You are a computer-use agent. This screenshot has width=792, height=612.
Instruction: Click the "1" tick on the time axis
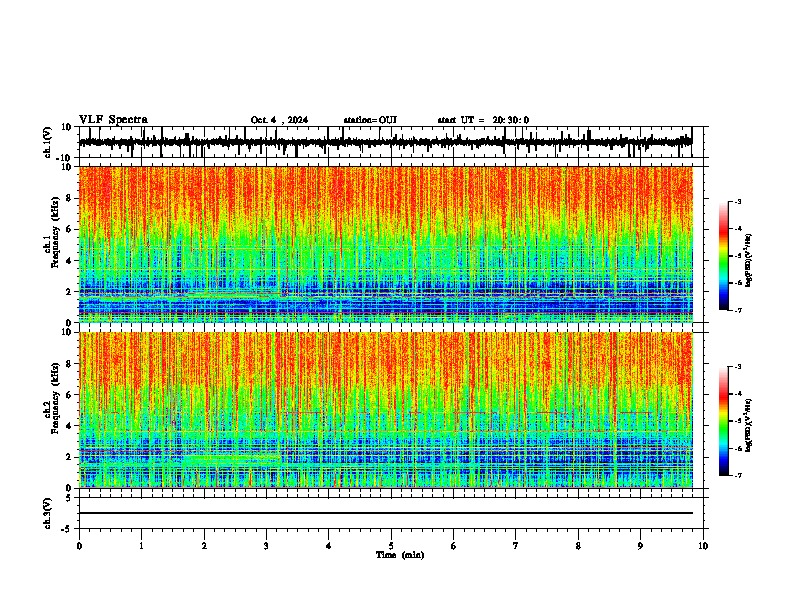pyautogui.click(x=141, y=546)
